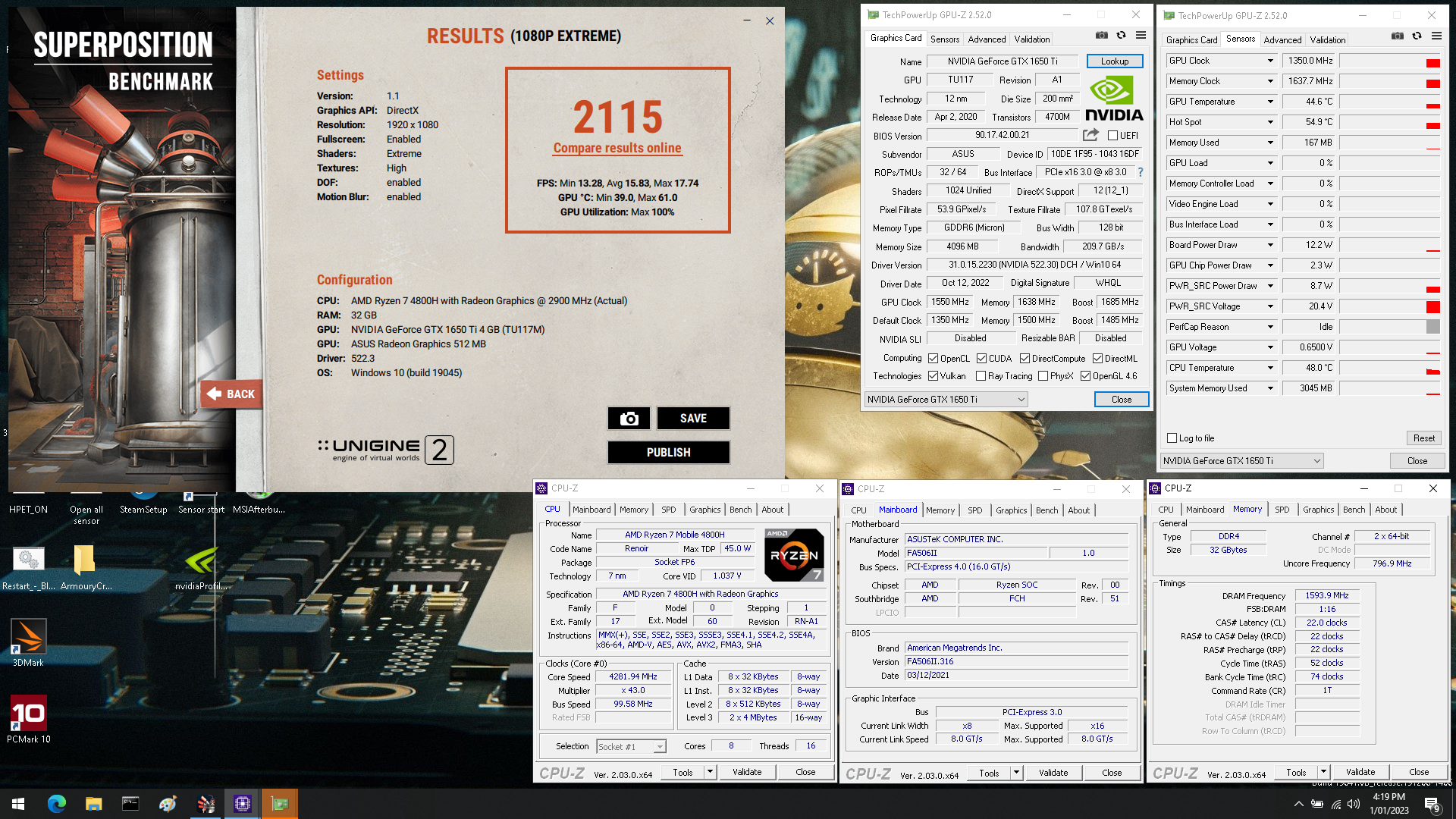The image size is (1456, 819).
Task: Enable the Log to file checkbox
Action: pyautogui.click(x=1172, y=438)
